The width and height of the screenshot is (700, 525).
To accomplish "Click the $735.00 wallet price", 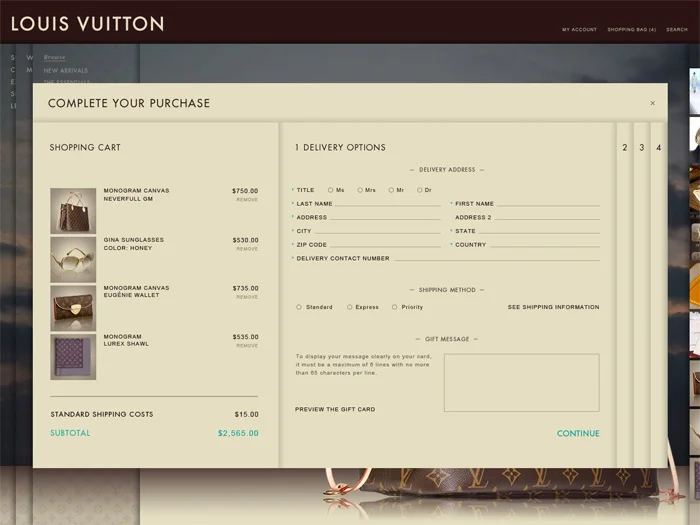I will pos(246,288).
